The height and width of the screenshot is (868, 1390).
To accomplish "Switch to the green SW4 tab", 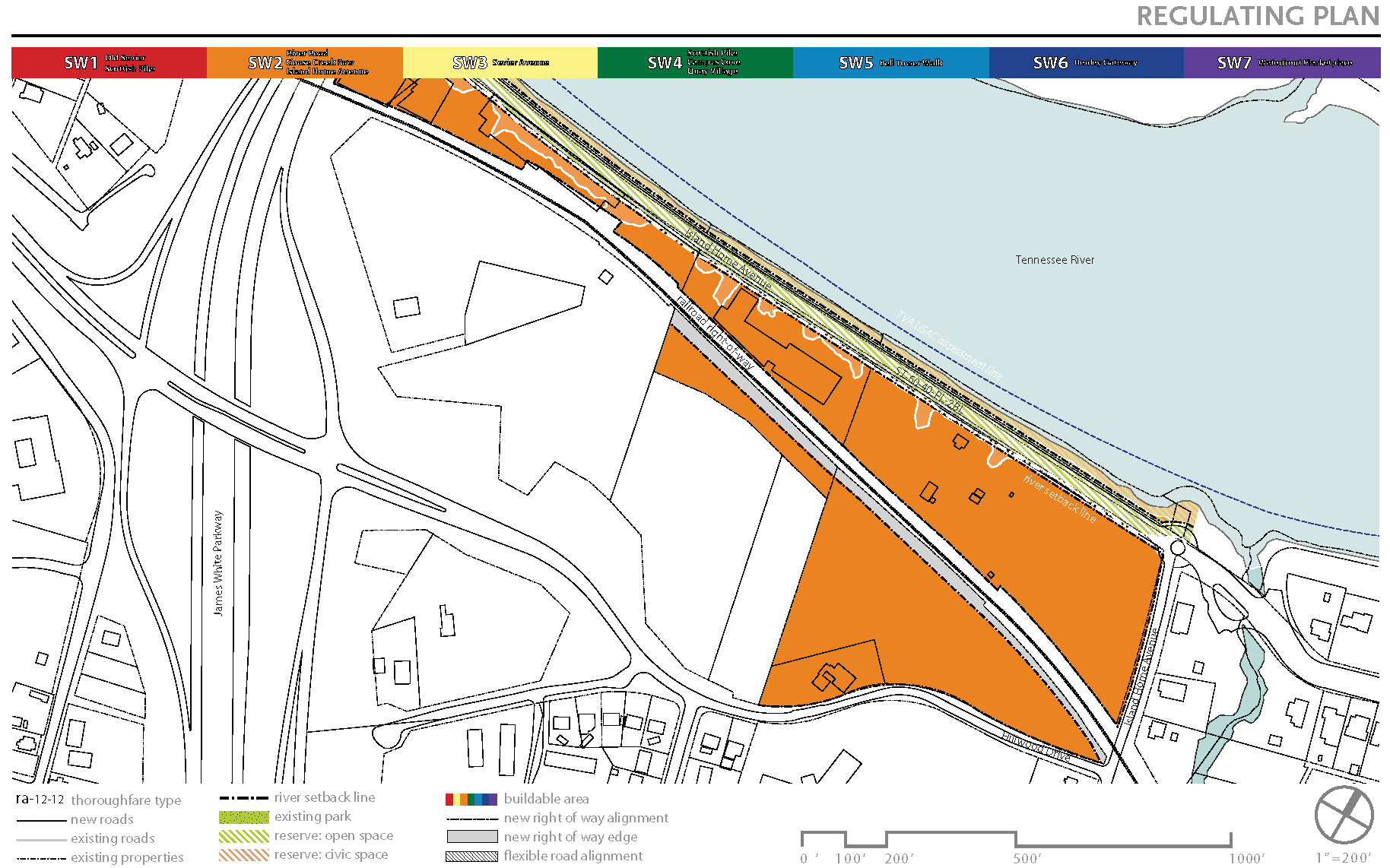I will [695, 63].
